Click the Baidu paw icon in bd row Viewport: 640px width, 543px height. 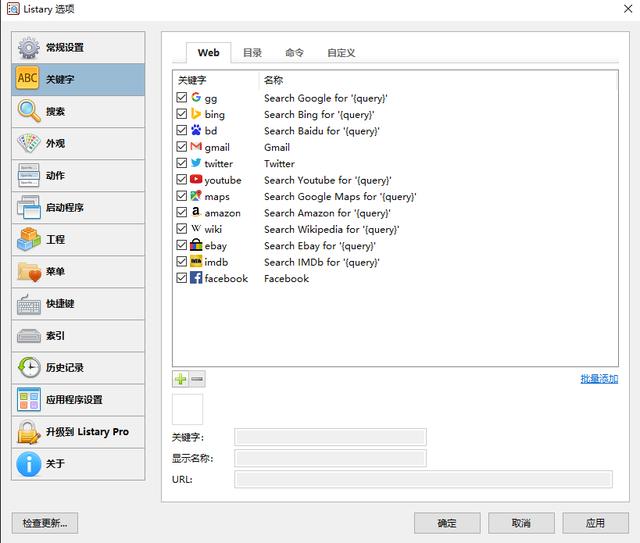pos(196,130)
